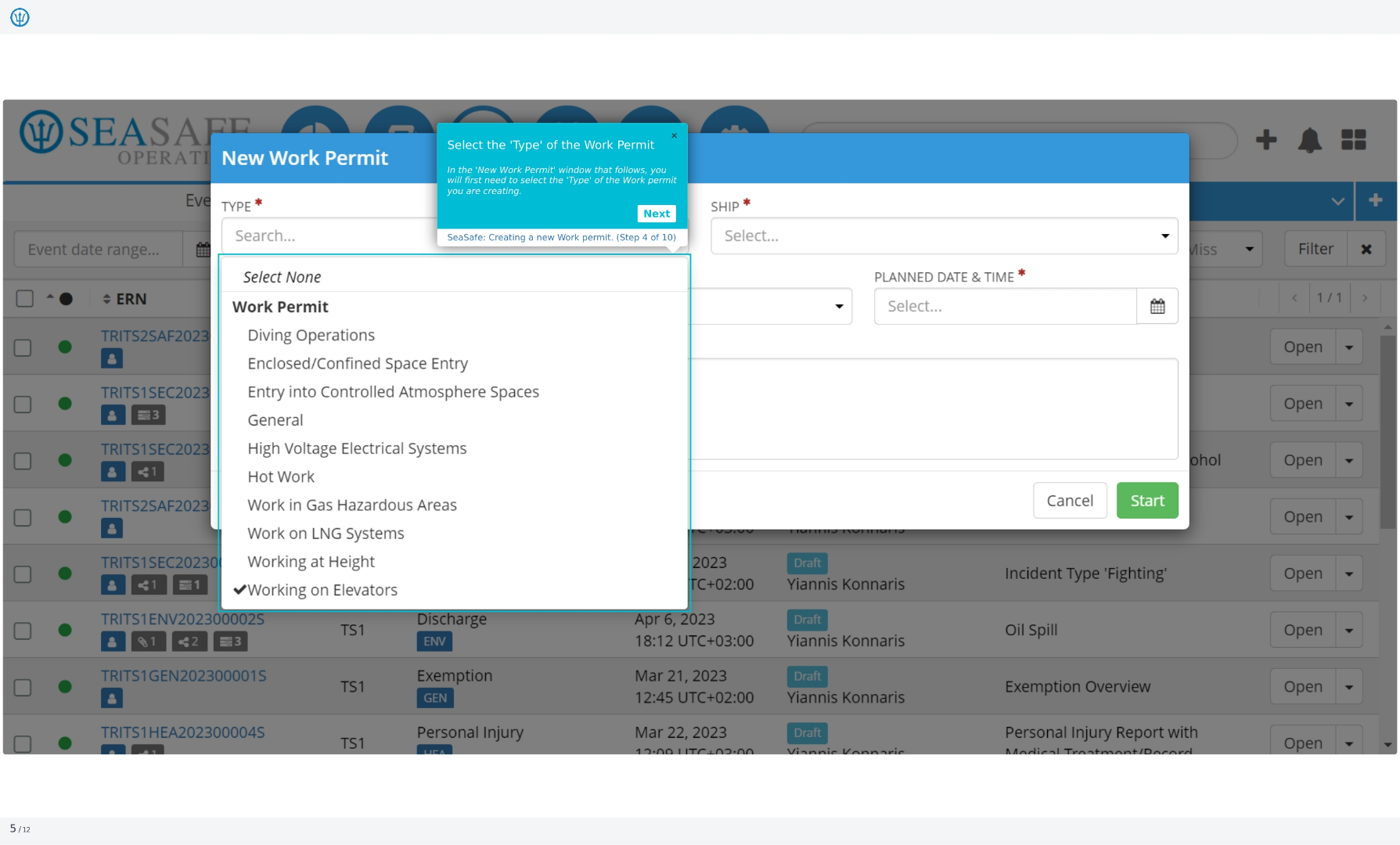Check the box for TRITS1SEC20230 Fighting row

click(23, 574)
